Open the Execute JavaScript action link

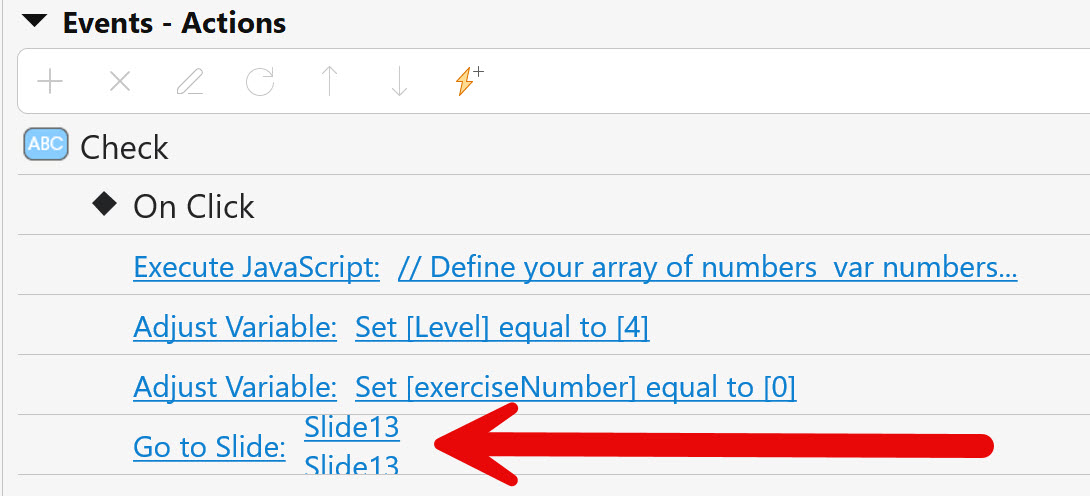[256, 267]
